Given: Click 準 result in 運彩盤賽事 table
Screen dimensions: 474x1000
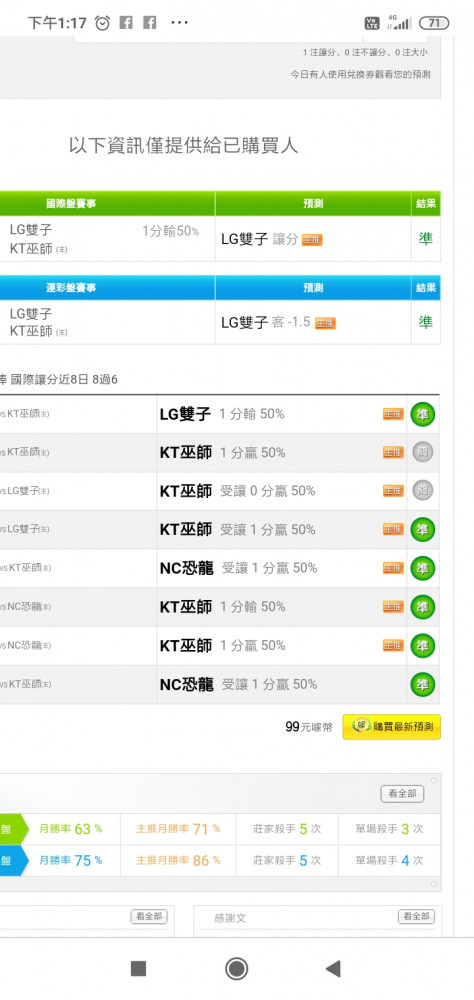Looking at the screenshot, I should (426, 322).
